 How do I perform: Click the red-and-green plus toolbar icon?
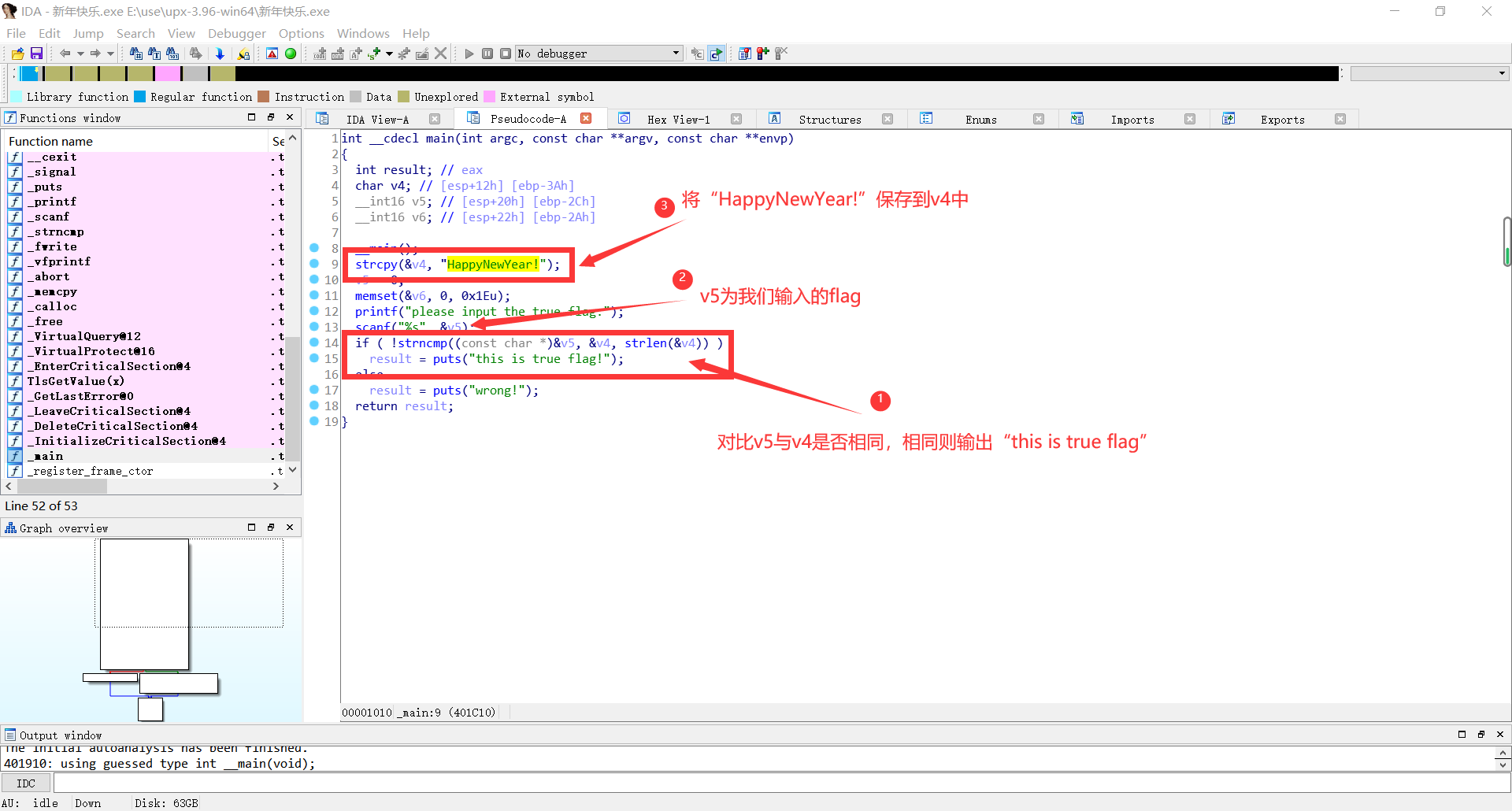(762, 54)
